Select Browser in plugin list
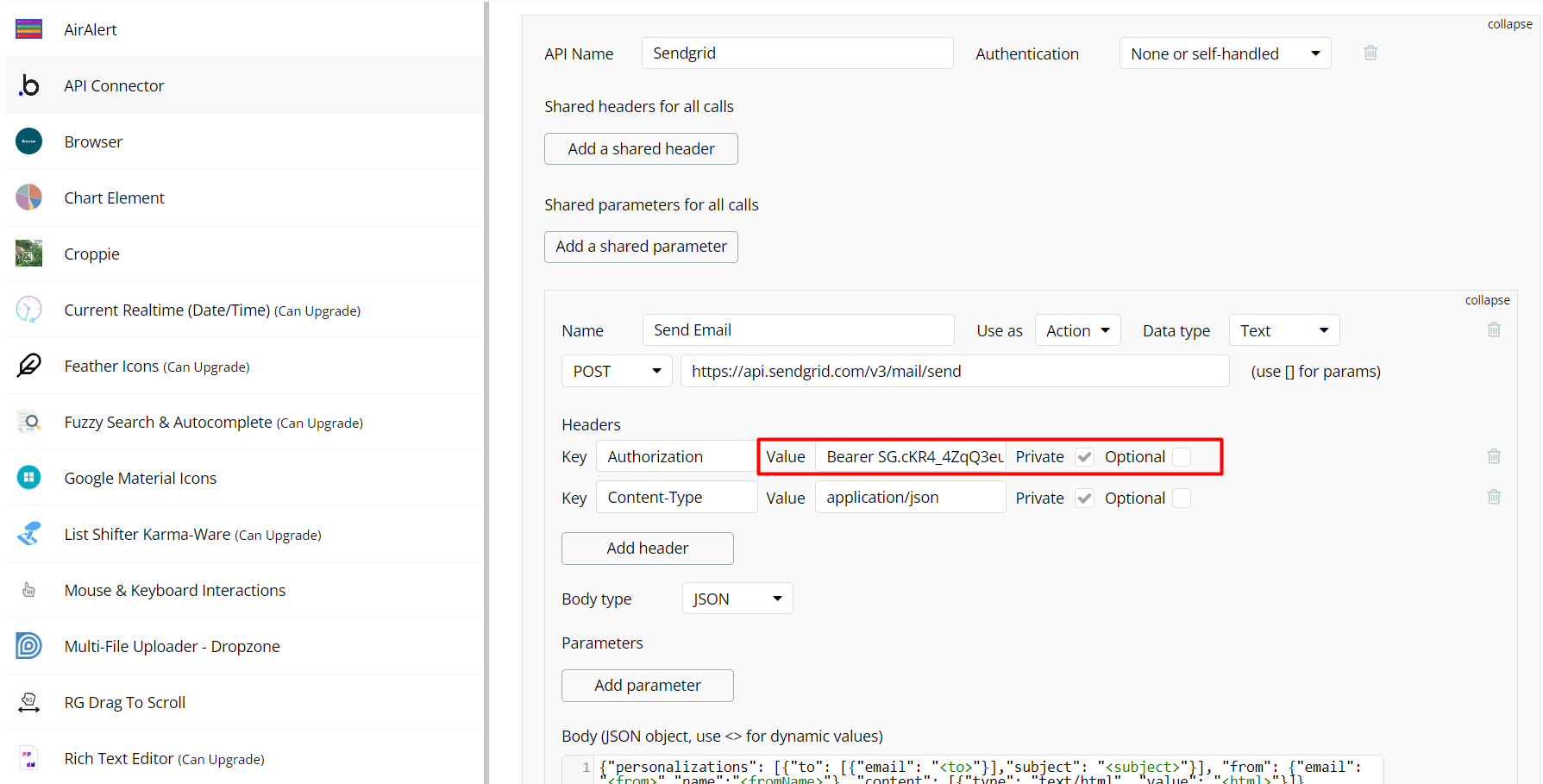This screenshot has width=1543, height=784. click(245, 141)
